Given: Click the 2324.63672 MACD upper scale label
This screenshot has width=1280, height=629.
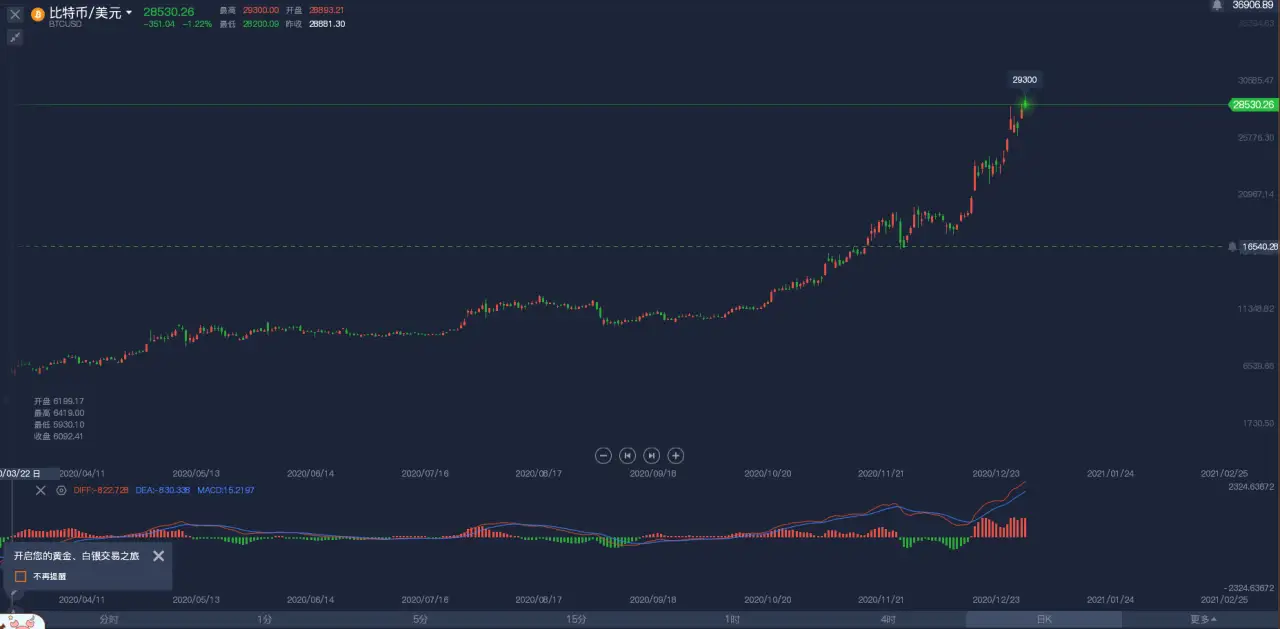Looking at the screenshot, I should 1251,487.
